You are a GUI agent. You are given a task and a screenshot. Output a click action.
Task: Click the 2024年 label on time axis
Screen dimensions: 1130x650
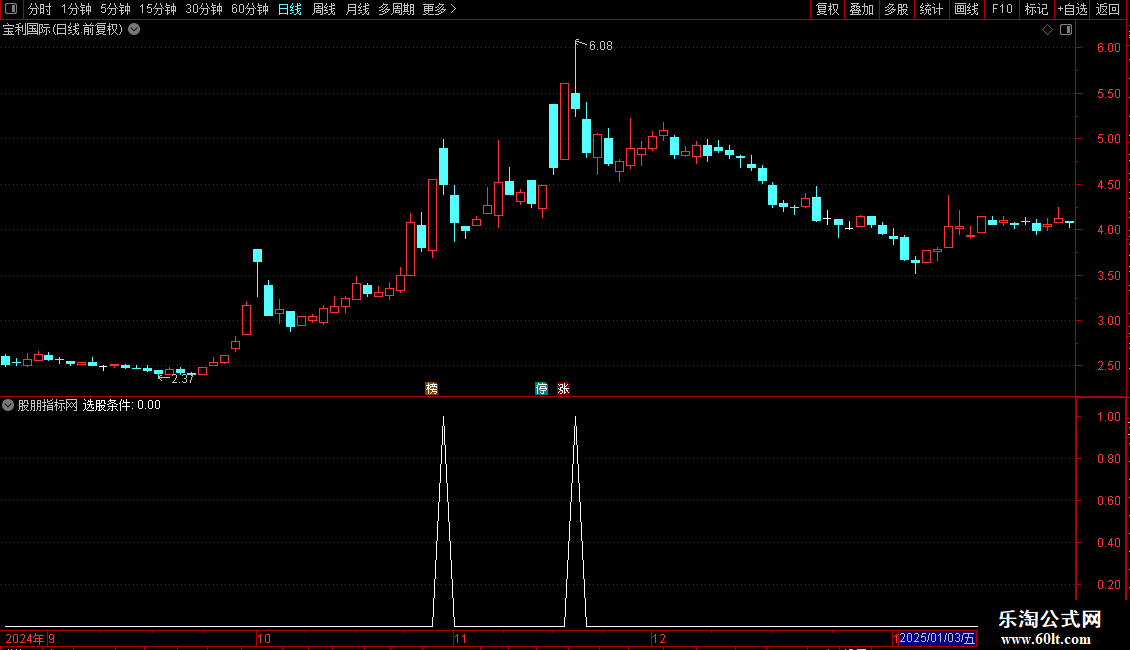(25, 638)
